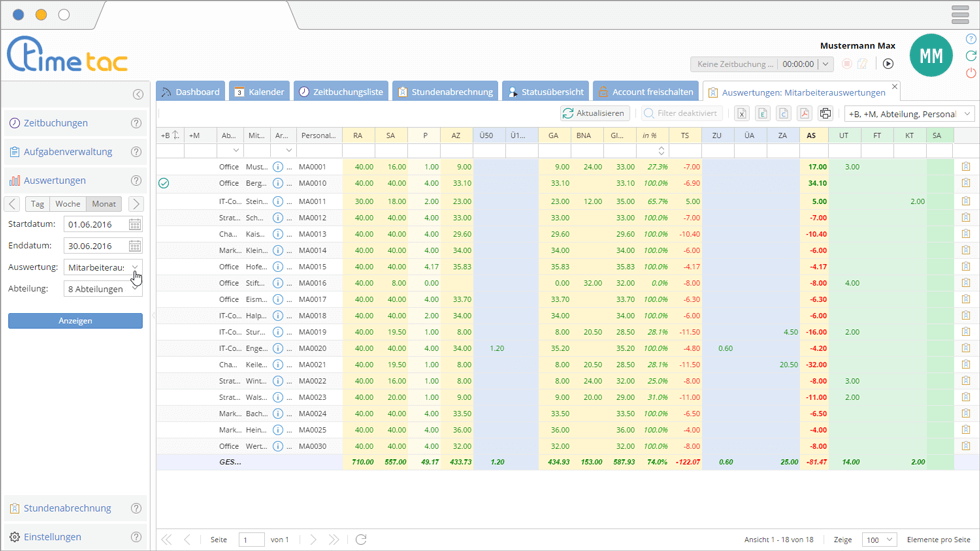Open the Abteilung dropdown

click(103, 289)
